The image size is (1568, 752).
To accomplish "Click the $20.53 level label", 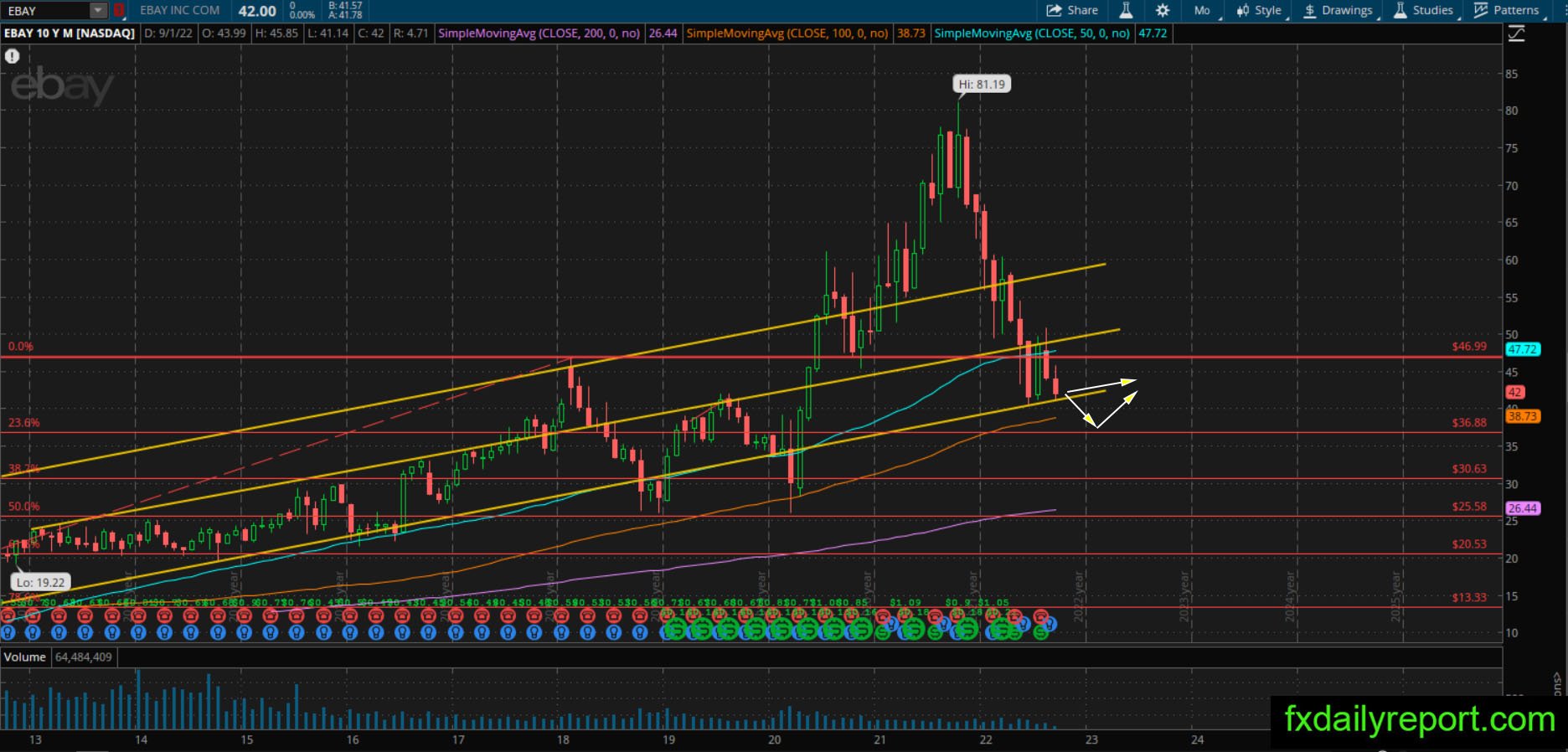I will click(x=1469, y=544).
